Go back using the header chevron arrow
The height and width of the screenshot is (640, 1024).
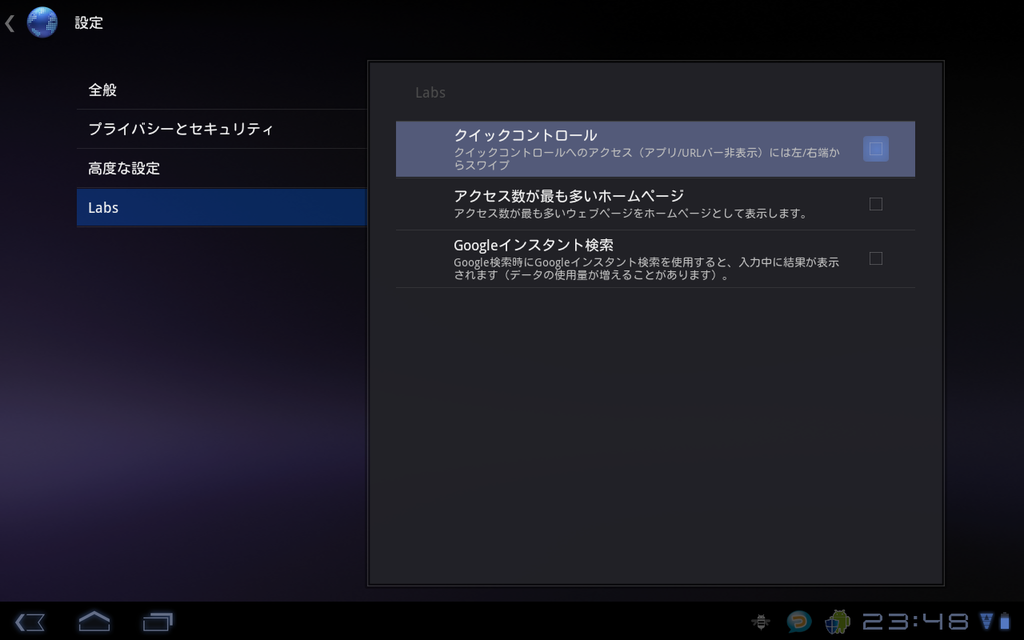(10, 24)
